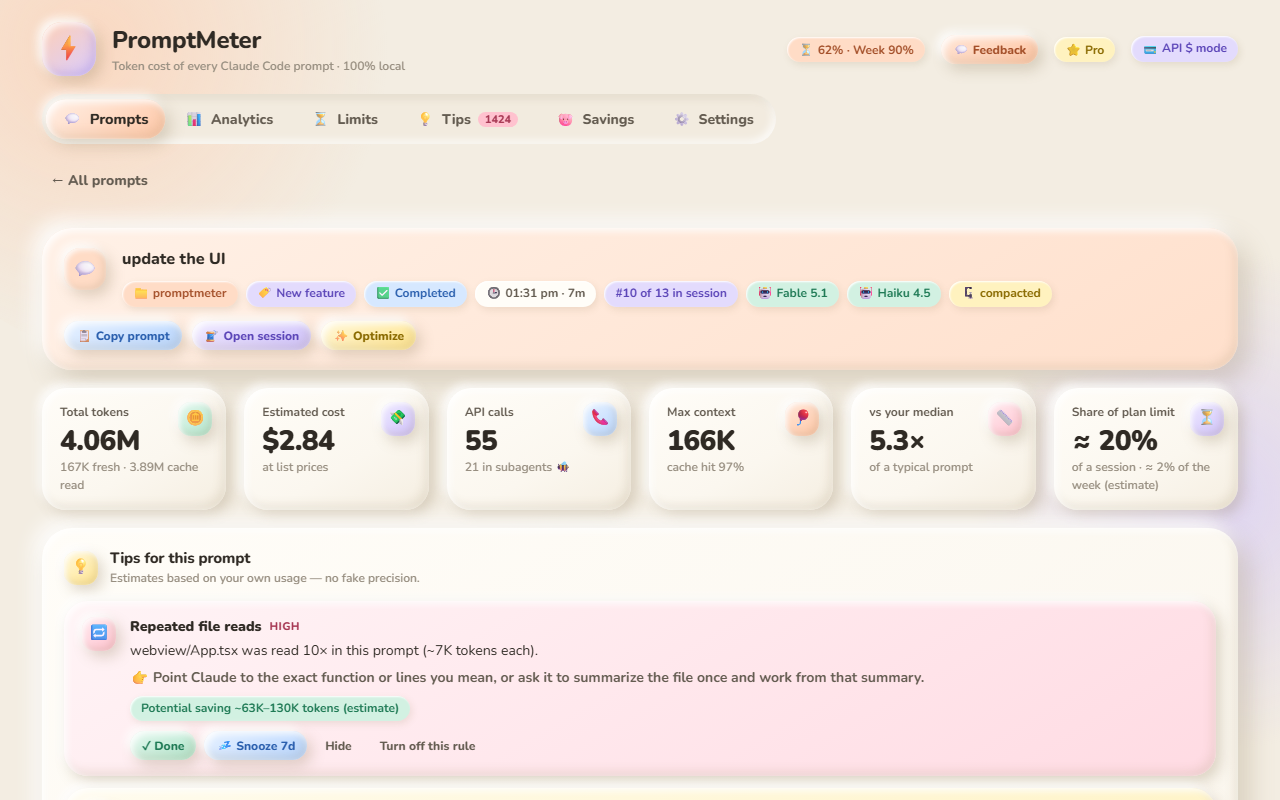Click the lightbulb icon beside 'Tips for this prompt'

[82, 567]
